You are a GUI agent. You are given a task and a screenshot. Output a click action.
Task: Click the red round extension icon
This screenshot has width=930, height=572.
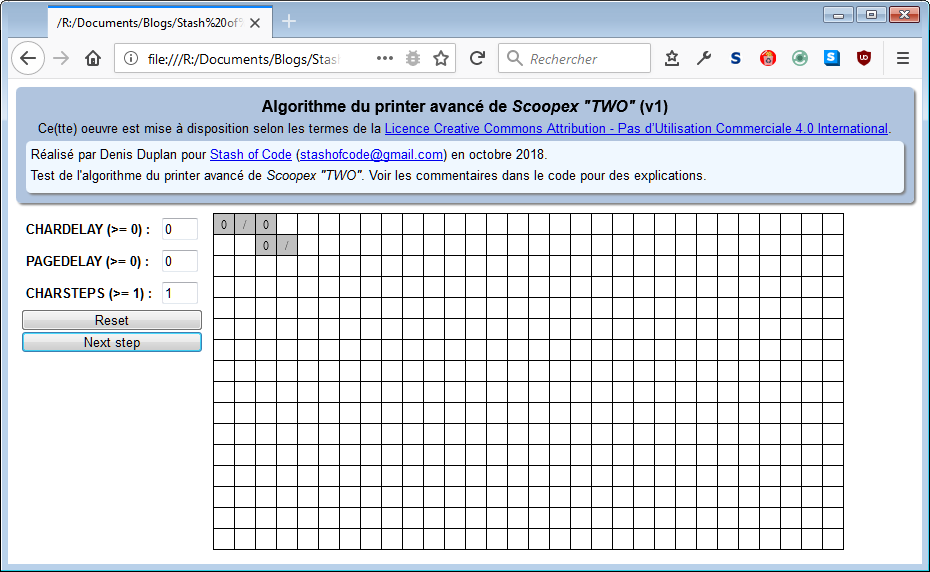click(x=768, y=58)
